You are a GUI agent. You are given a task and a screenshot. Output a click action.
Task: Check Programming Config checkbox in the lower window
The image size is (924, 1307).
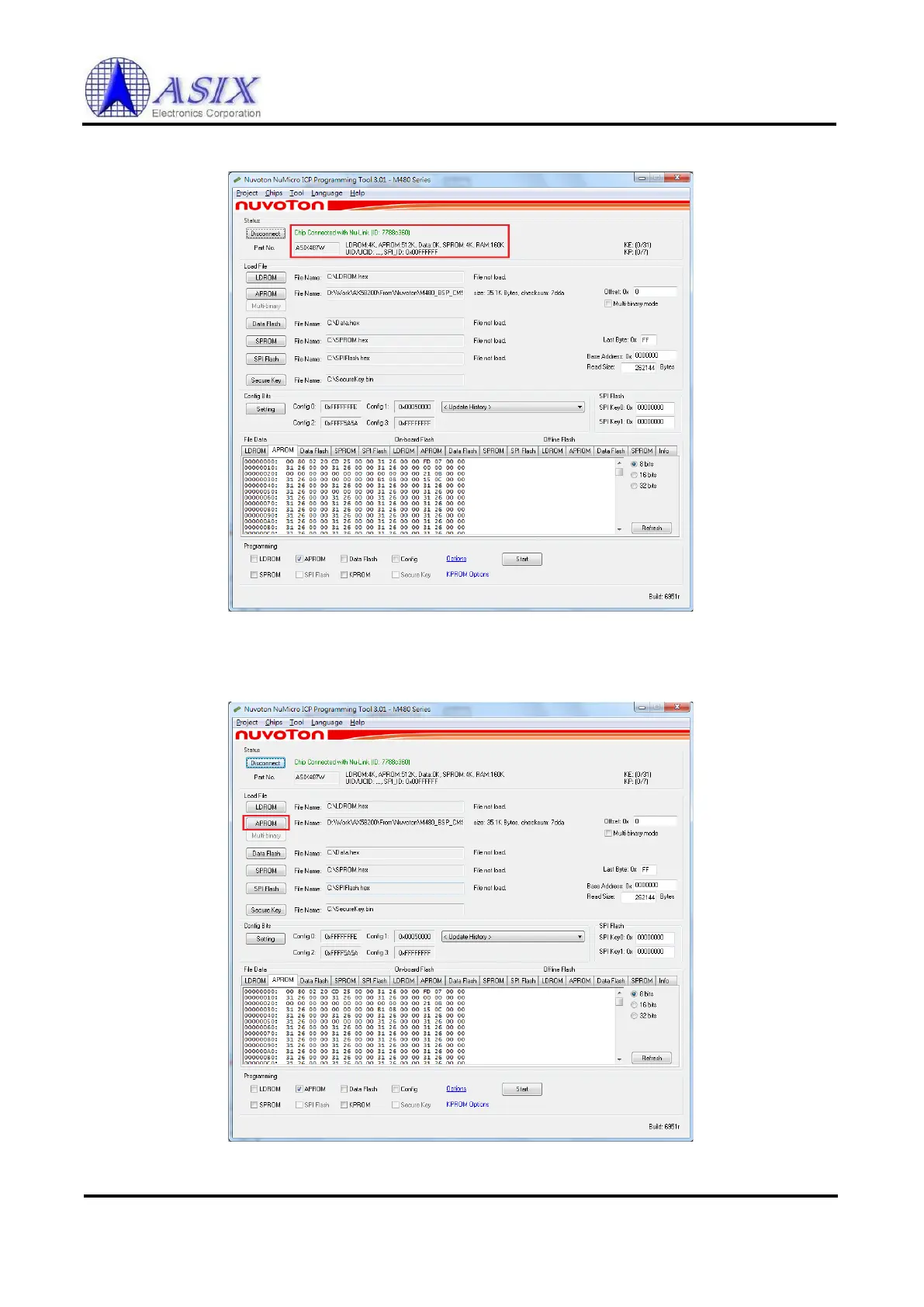pos(396,1089)
